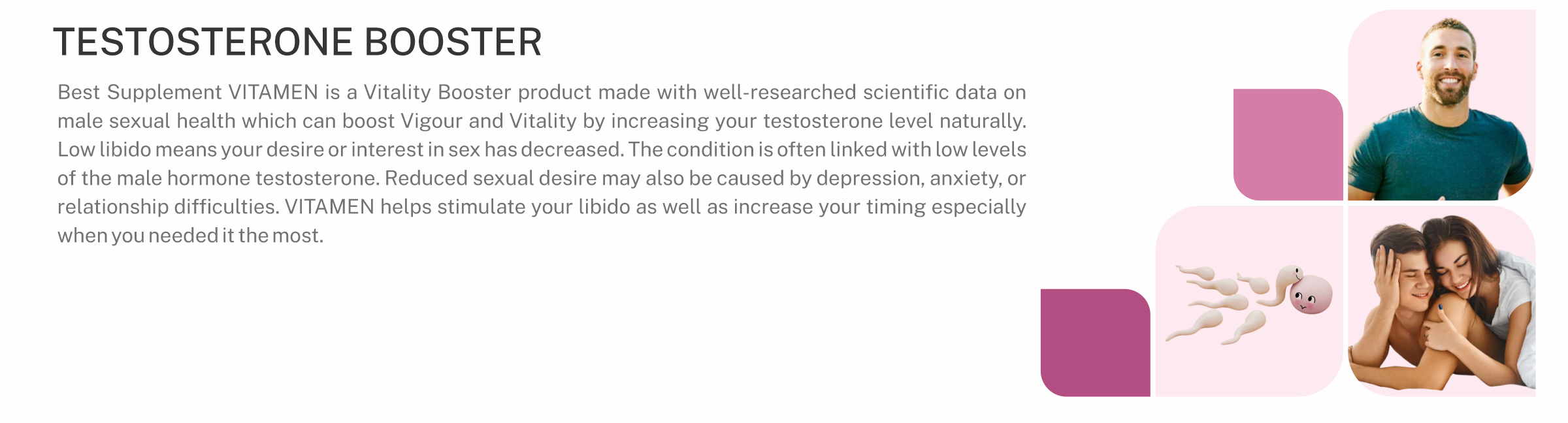This screenshot has height=423, width=1568.
Task: Click the sperm touching the egg cell
Action: click(x=1281, y=285)
